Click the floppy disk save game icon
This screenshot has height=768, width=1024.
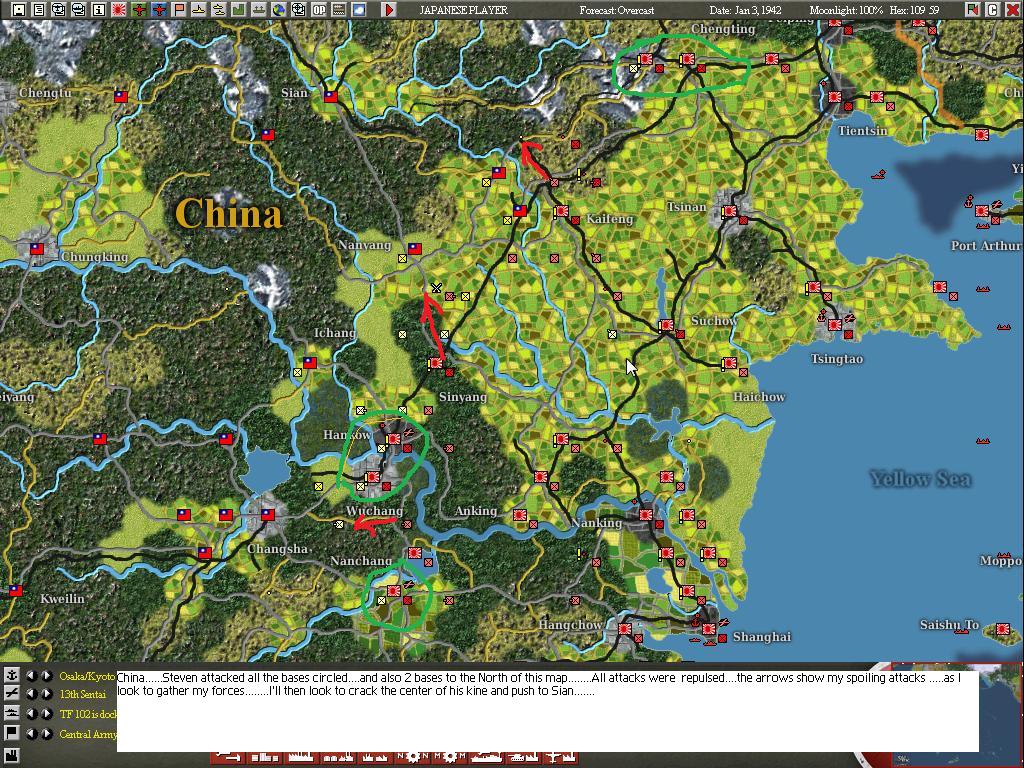click(x=18, y=9)
